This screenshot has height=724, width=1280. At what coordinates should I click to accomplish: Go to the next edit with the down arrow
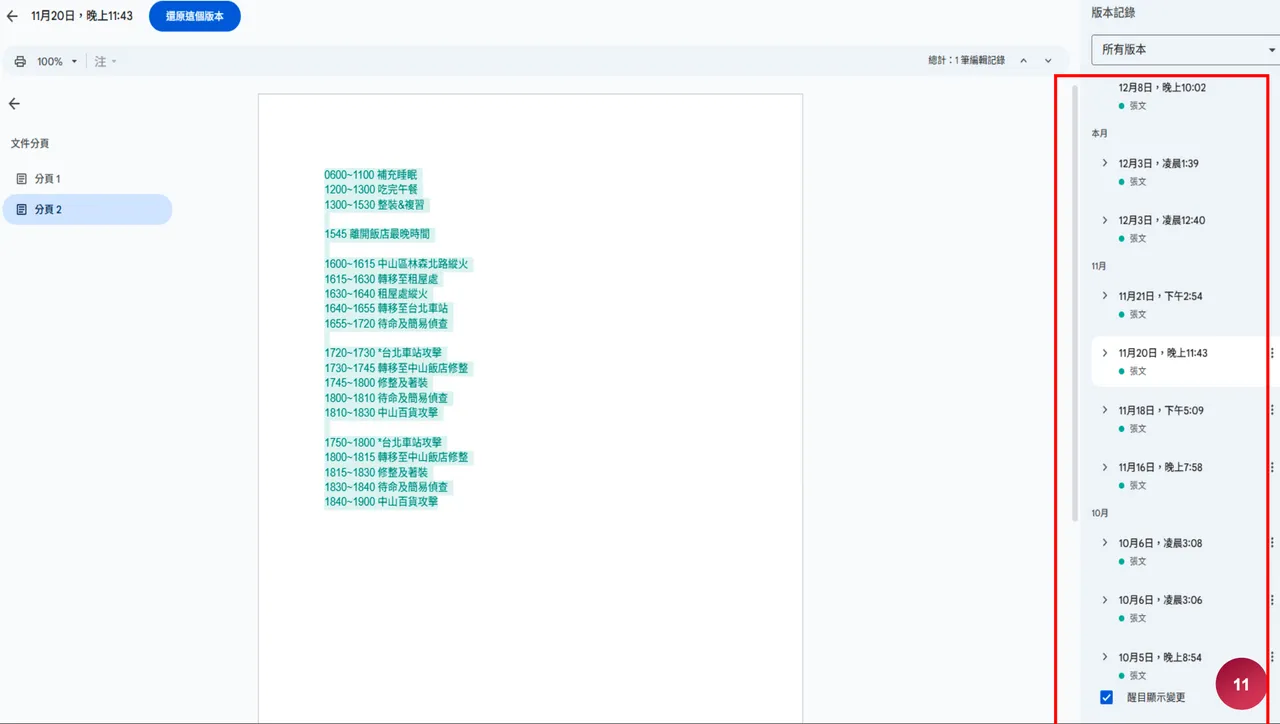(1048, 61)
